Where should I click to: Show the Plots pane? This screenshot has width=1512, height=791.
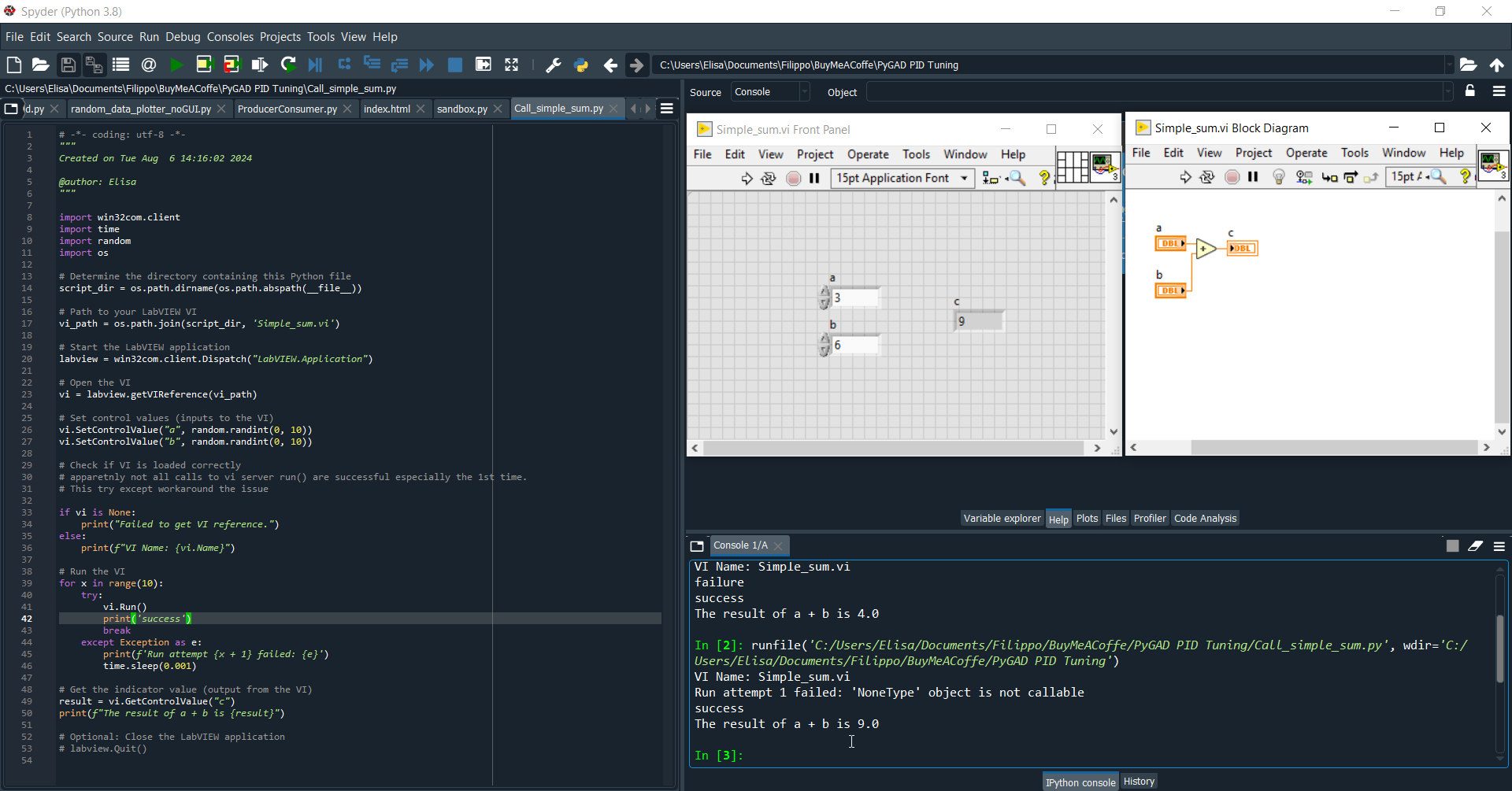point(1087,518)
